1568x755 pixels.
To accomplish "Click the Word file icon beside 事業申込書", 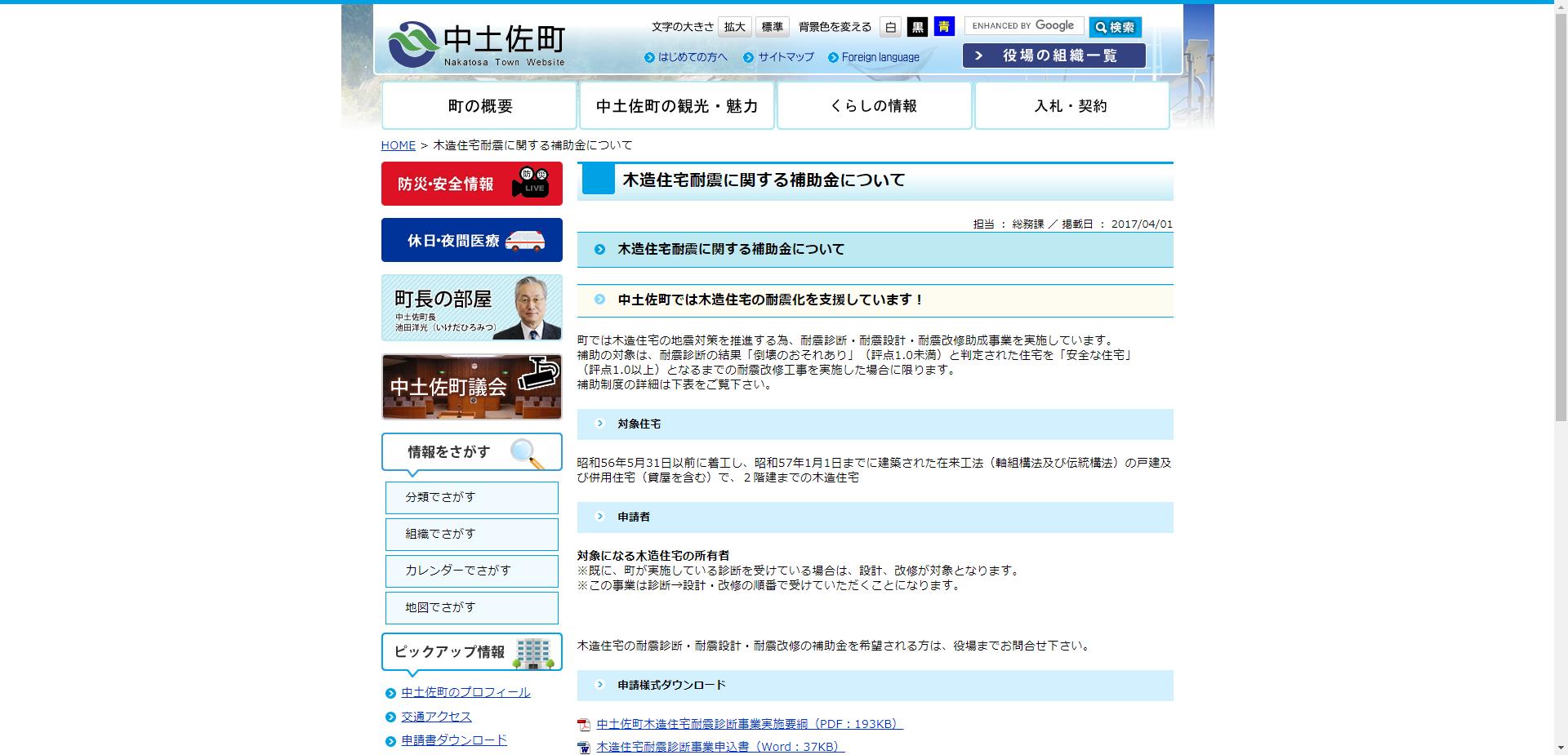I will coord(583,746).
